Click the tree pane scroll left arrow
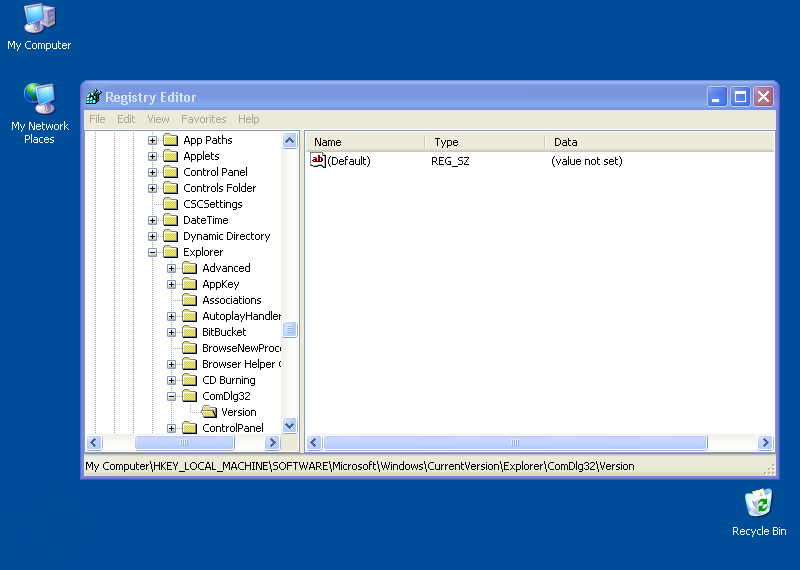The image size is (800, 570). click(94, 442)
